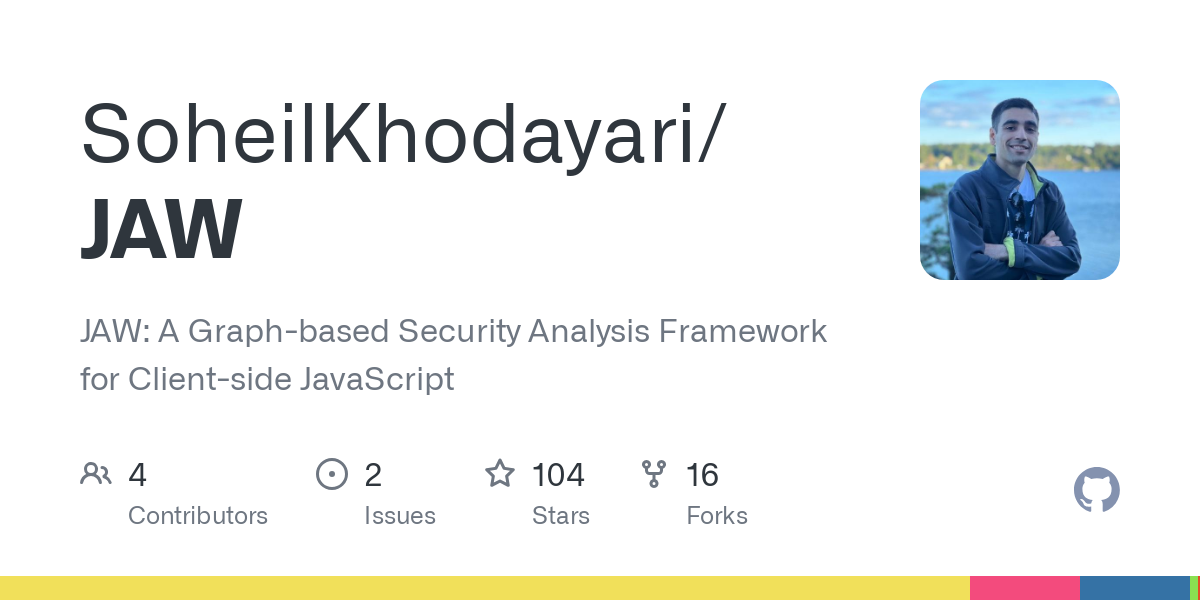1200x600 pixels.
Task: Click the Forks branch icon
Action: (654, 474)
